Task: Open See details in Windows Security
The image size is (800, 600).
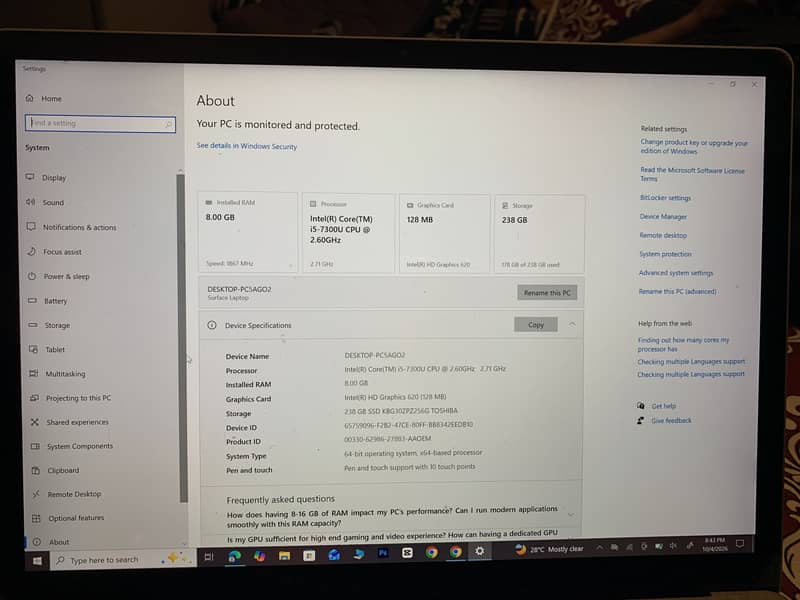Action: pyautogui.click(x=246, y=146)
